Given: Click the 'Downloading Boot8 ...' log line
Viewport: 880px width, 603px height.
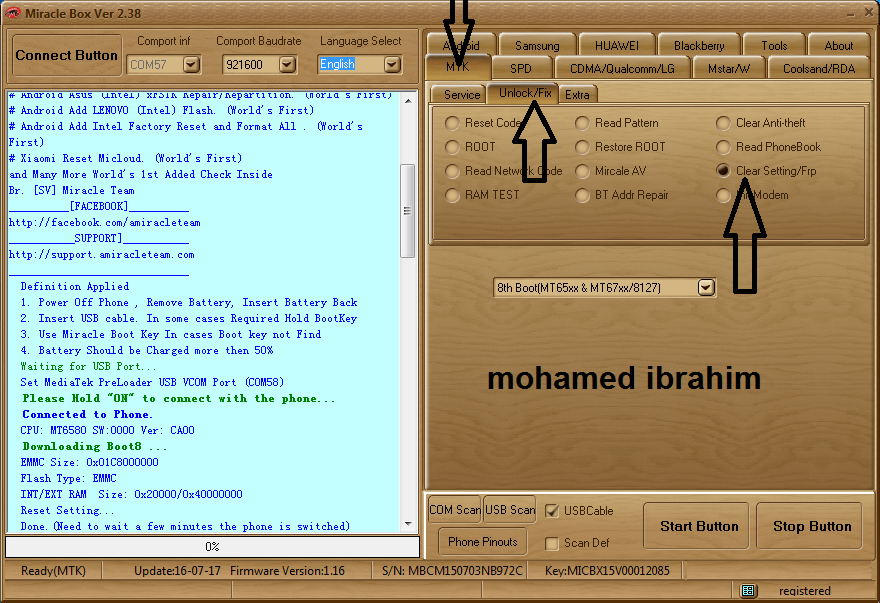Looking at the screenshot, I should point(94,446).
